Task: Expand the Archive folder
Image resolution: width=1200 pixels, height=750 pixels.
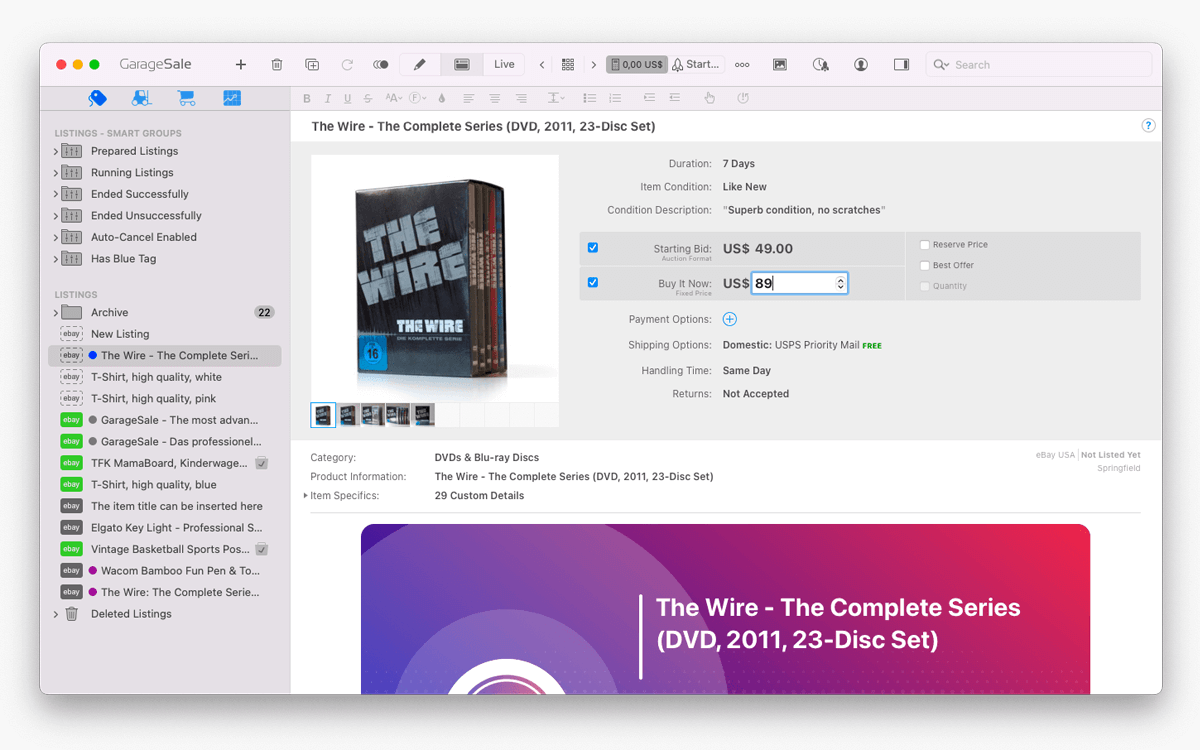Action: [x=56, y=313]
